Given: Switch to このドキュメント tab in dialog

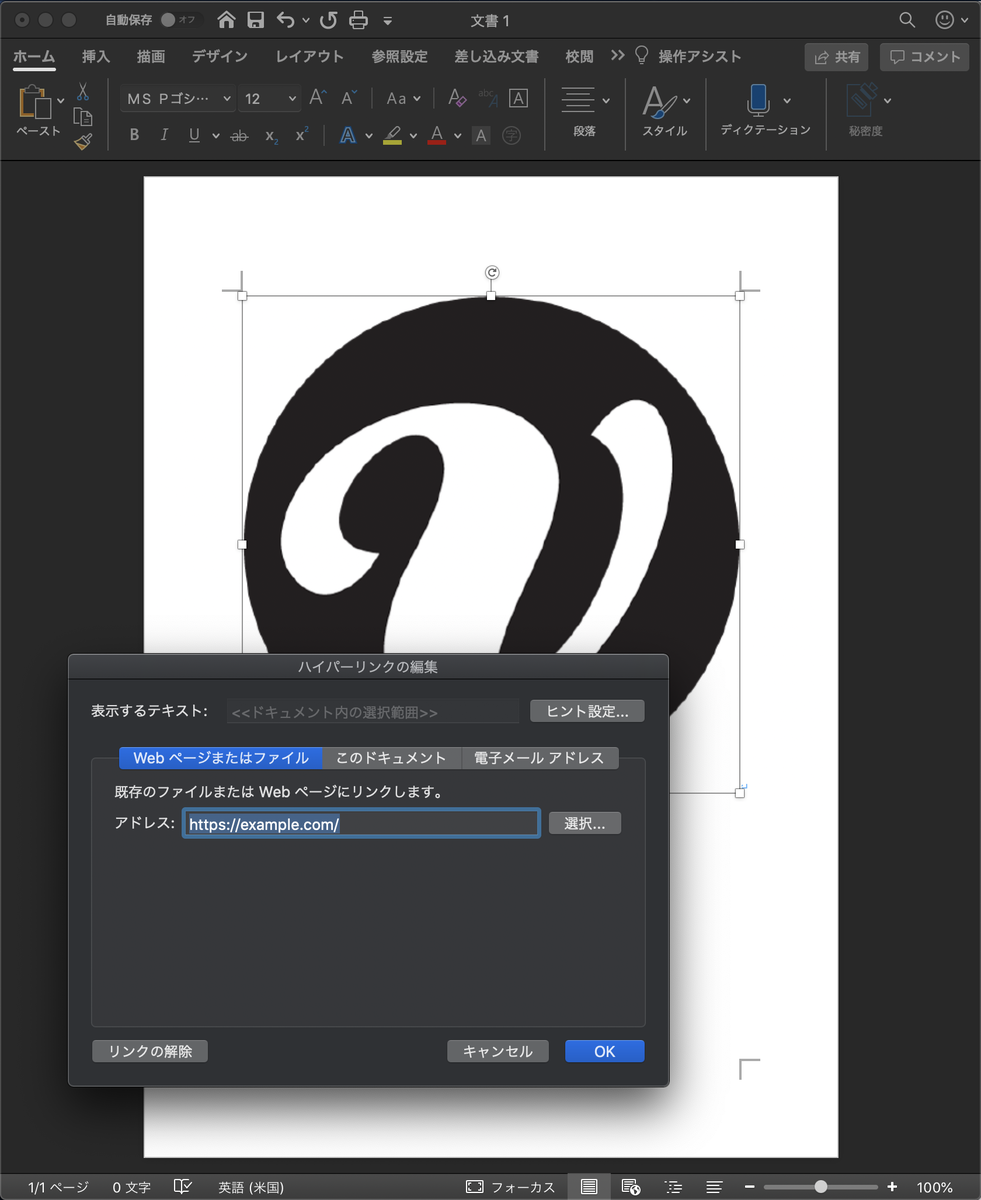Looking at the screenshot, I should pyautogui.click(x=391, y=758).
